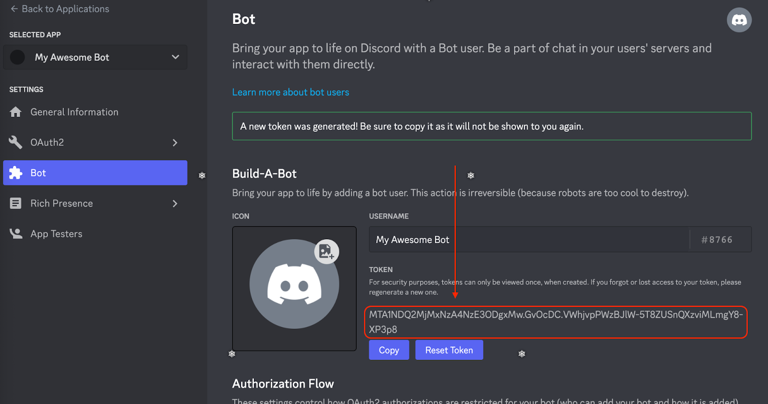Click the TOKEN field label
768x404 pixels.
tap(381, 270)
